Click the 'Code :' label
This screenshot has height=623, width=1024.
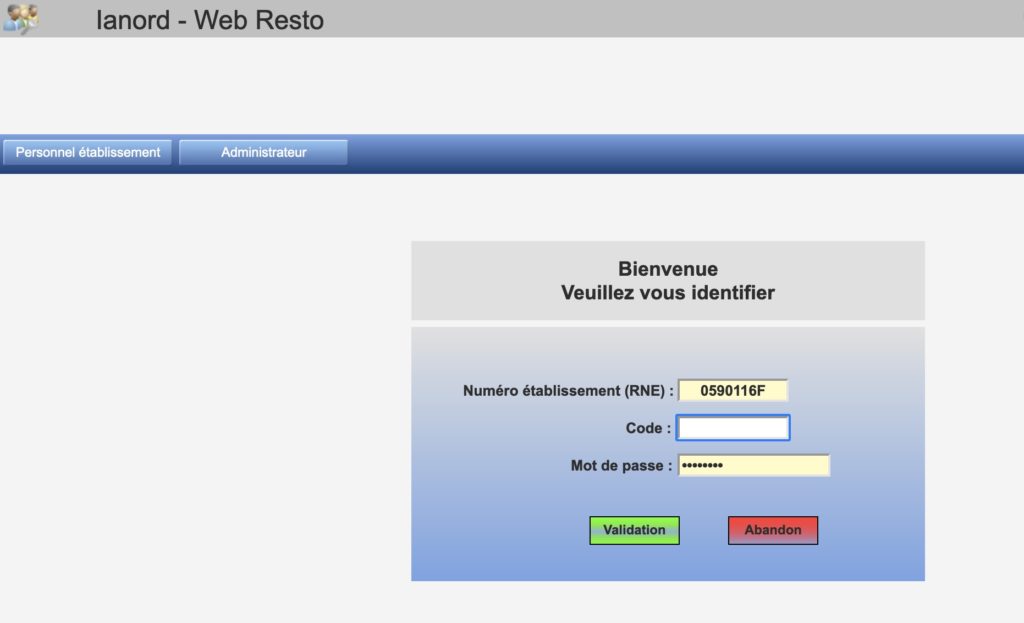[648, 428]
